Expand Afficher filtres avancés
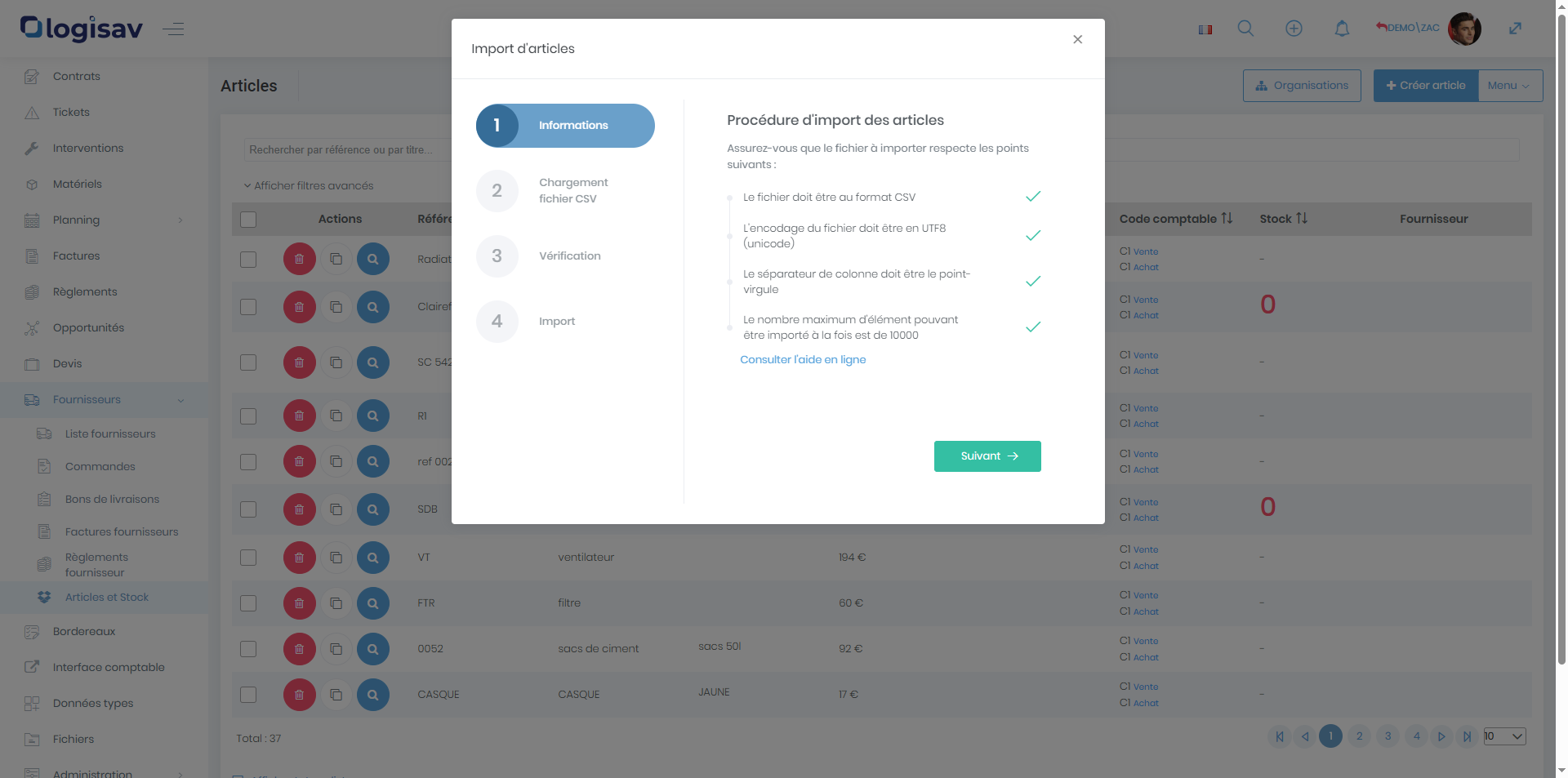1568x778 pixels. click(x=309, y=185)
